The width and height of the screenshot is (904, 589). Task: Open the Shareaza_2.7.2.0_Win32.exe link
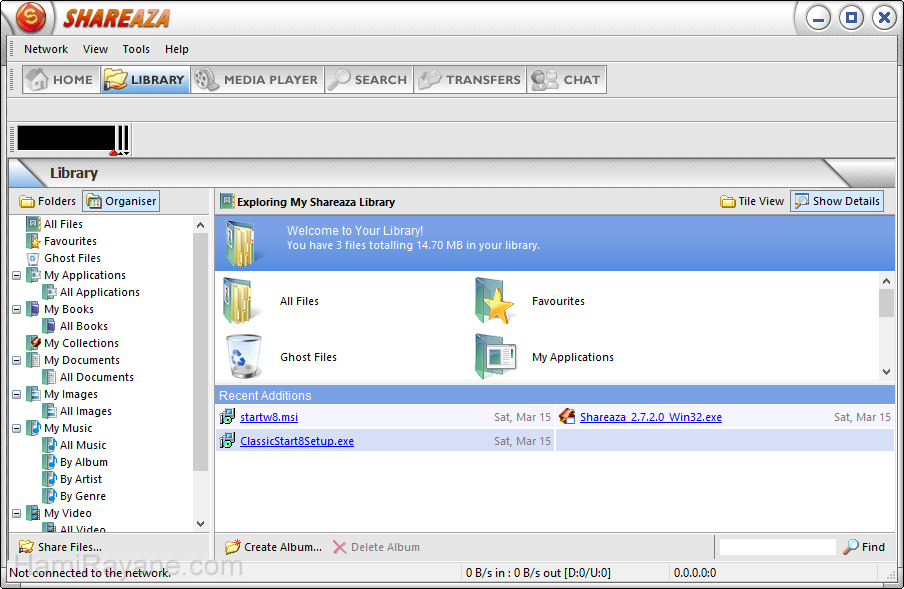point(650,417)
